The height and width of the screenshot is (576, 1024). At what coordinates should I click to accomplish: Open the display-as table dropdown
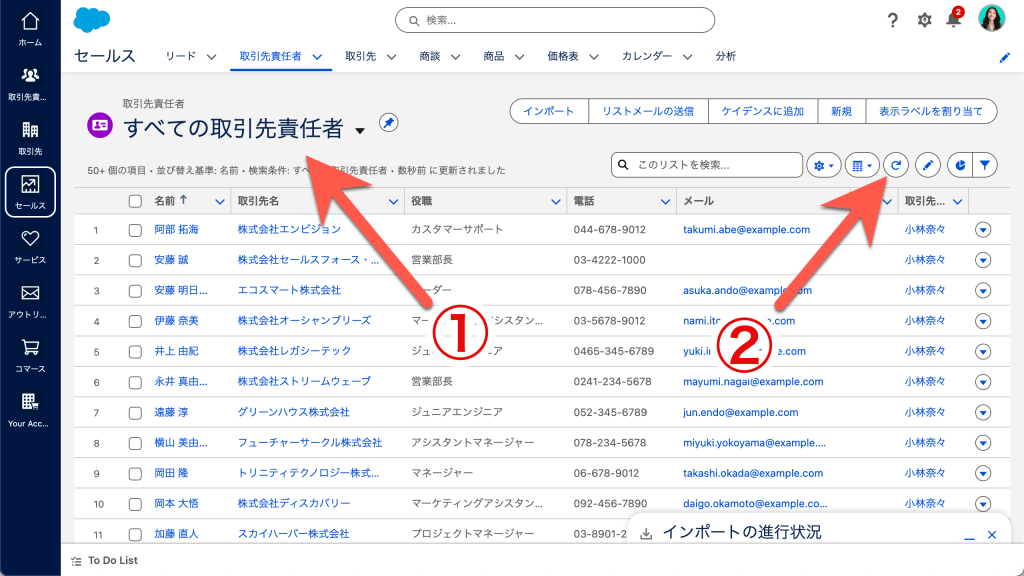click(862, 165)
